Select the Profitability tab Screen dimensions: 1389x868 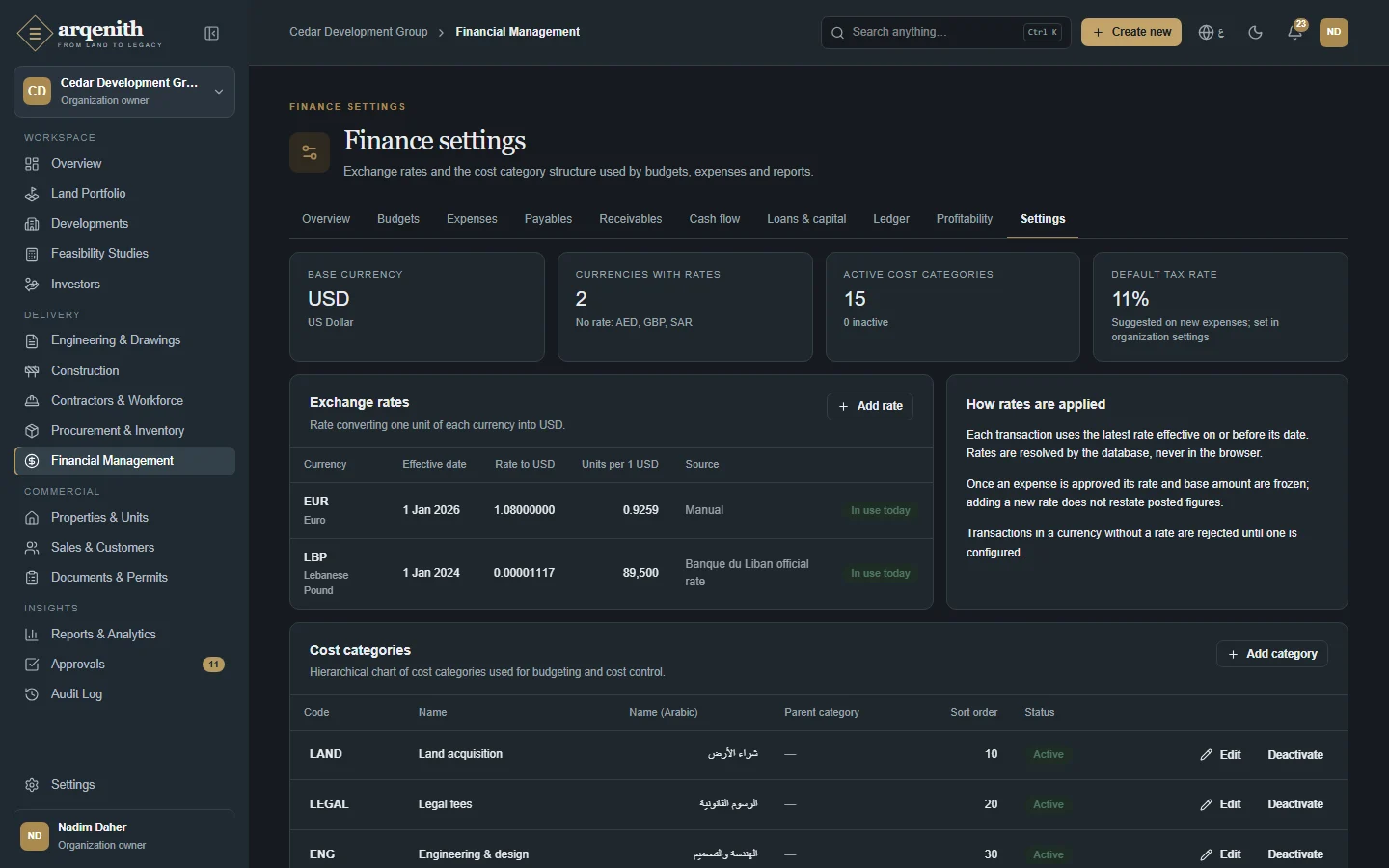965,219
